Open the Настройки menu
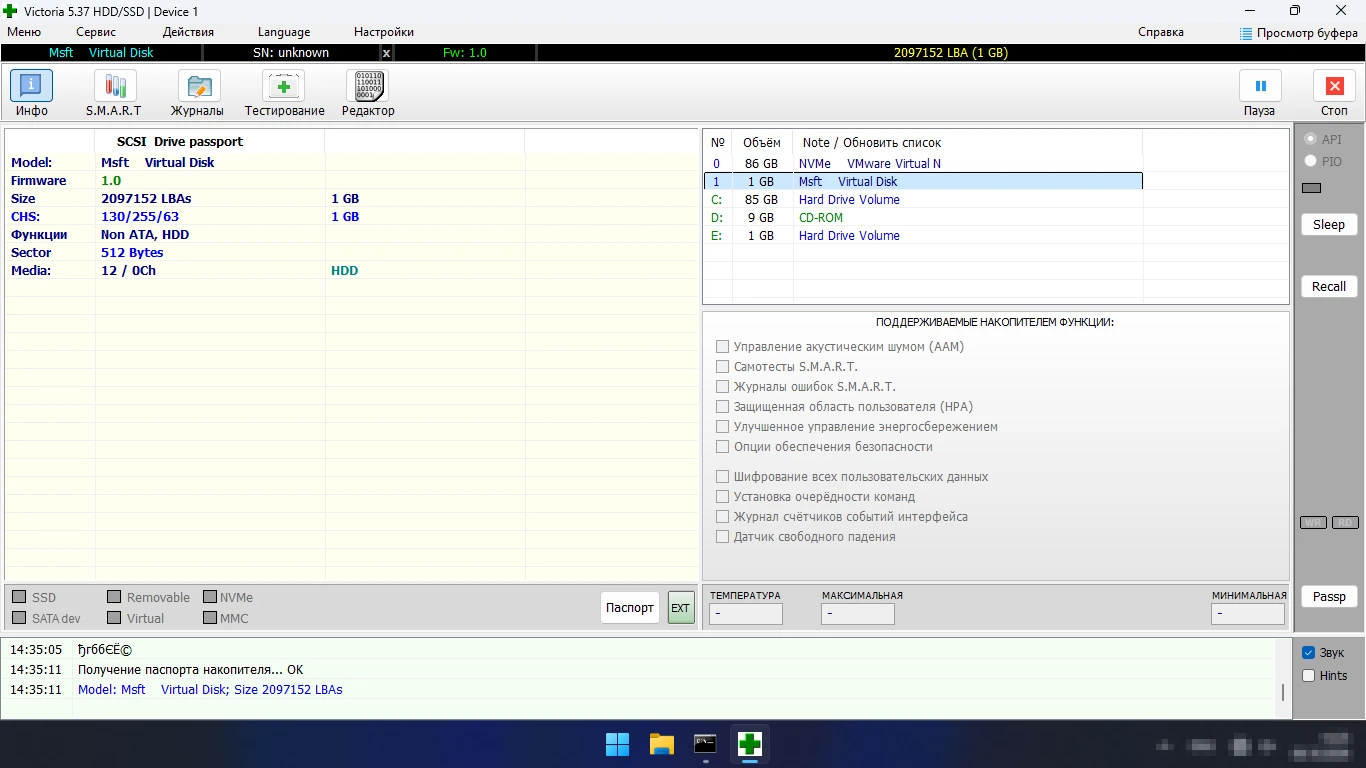This screenshot has height=768, width=1366. click(384, 32)
